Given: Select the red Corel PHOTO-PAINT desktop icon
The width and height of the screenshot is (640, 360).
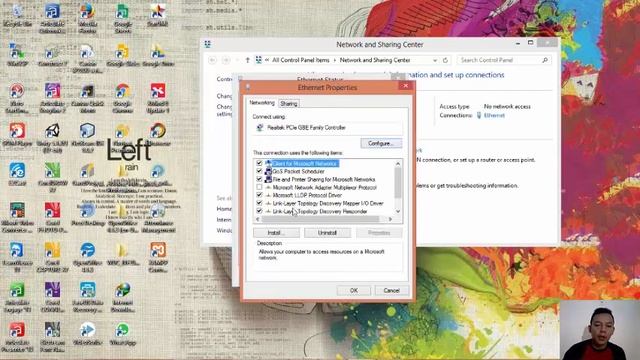Looking at the screenshot, I should pyautogui.click(x=52, y=211).
